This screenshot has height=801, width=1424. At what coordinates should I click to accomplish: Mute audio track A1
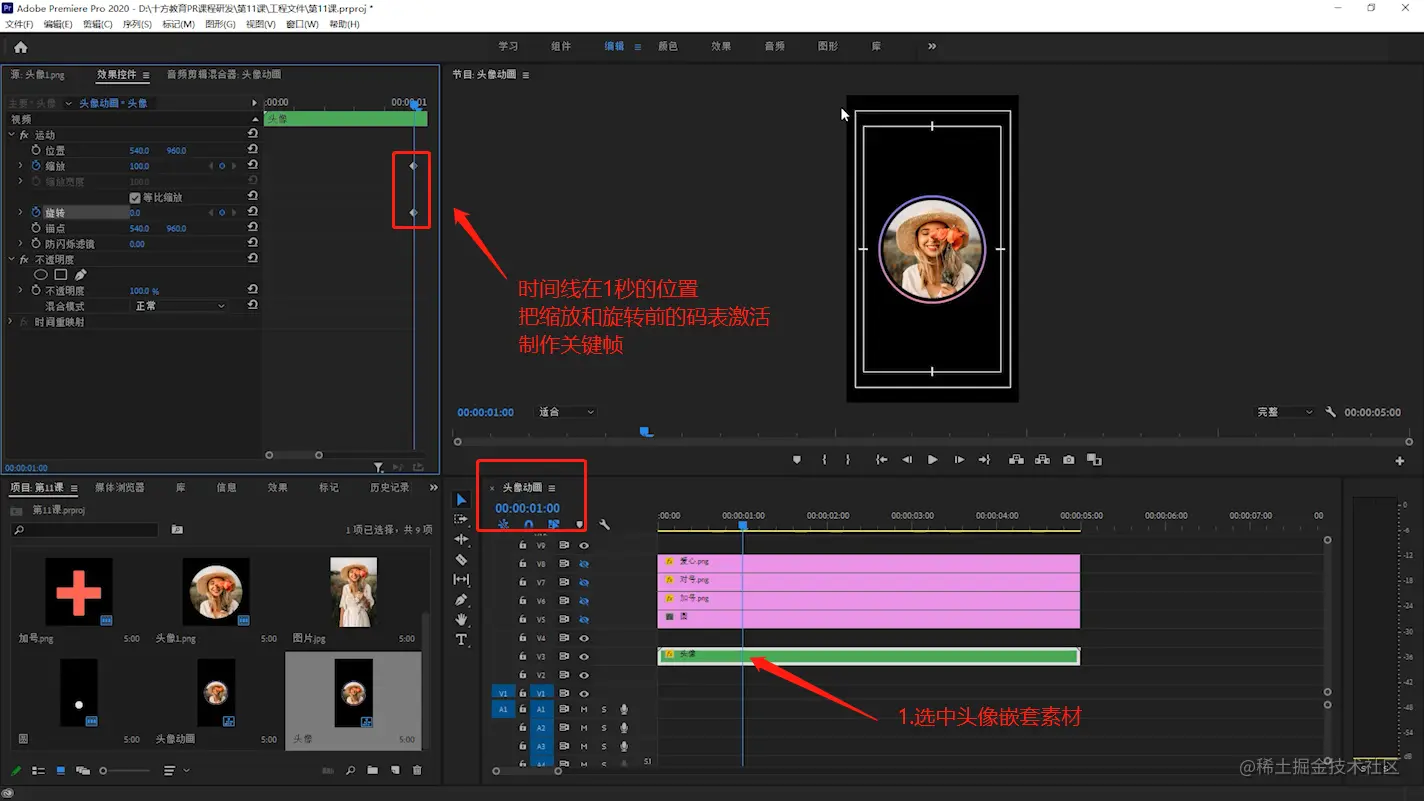[584, 710]
